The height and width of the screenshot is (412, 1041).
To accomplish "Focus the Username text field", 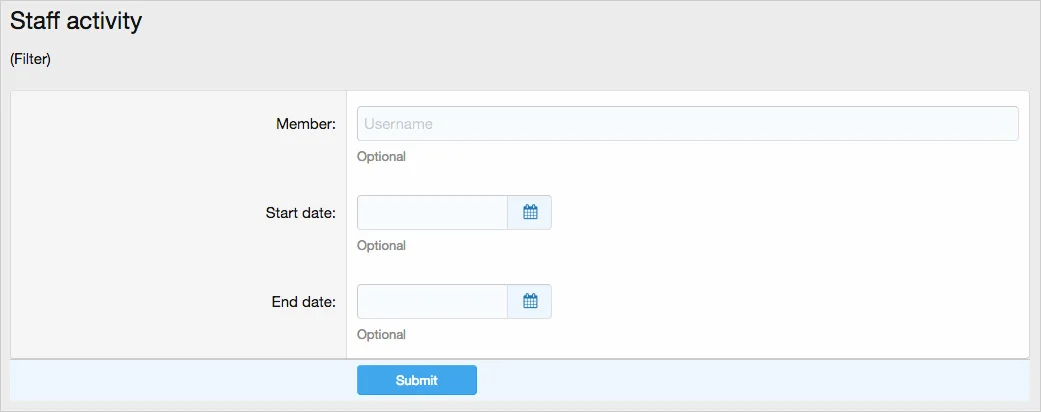I will (687, 124).
